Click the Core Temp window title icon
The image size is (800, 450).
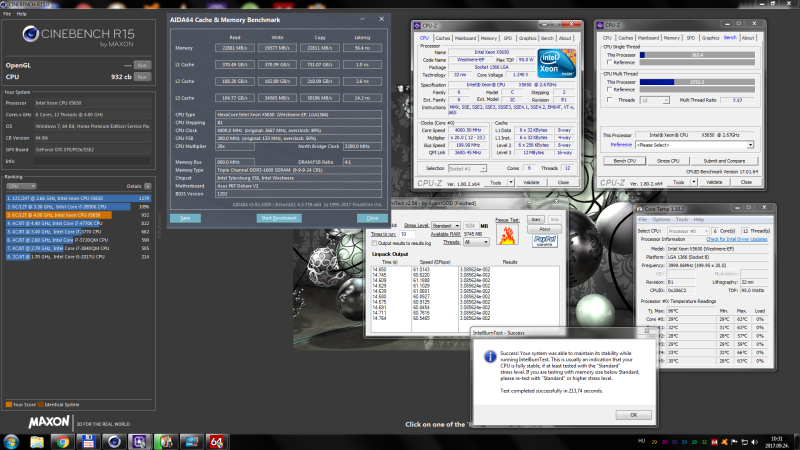click(640, 209)
